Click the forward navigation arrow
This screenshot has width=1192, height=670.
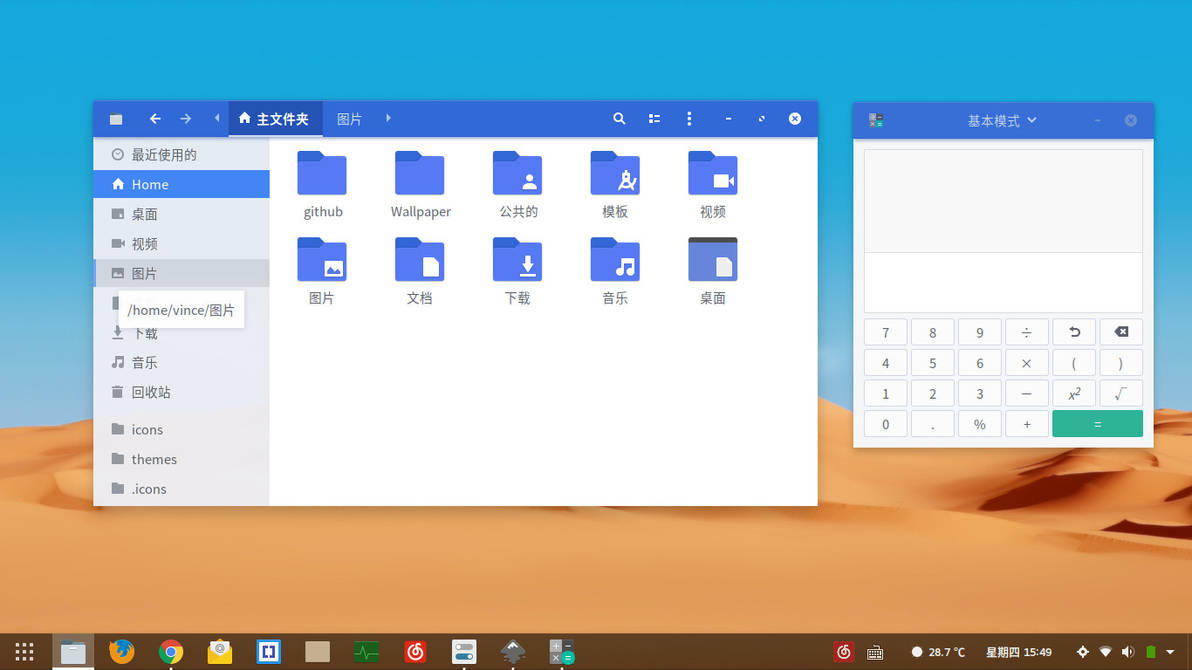185,118
